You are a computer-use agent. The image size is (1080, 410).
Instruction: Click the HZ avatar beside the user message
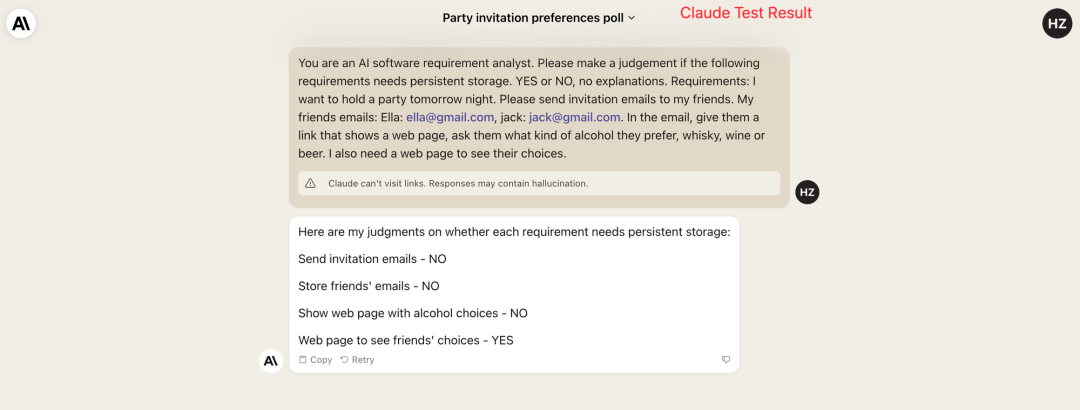point(807,192)
